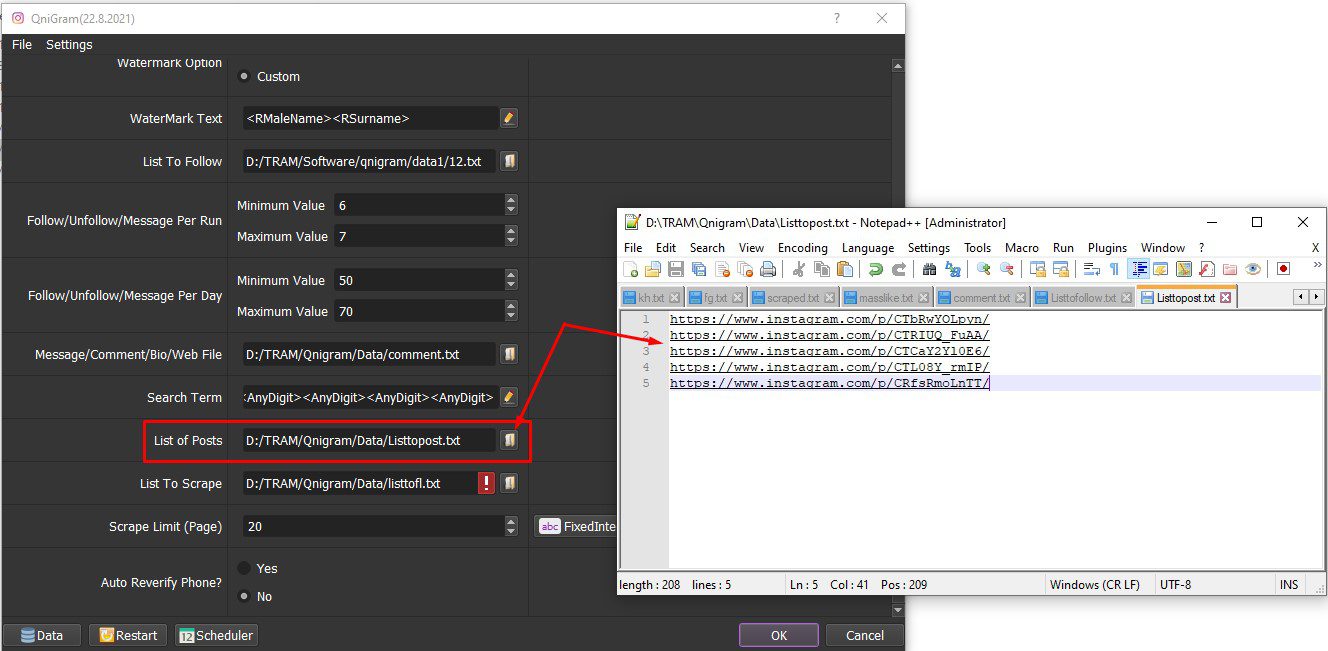Switch to comment.txt tab
This screenshot has width=1328, height=651.
(980, 297)
